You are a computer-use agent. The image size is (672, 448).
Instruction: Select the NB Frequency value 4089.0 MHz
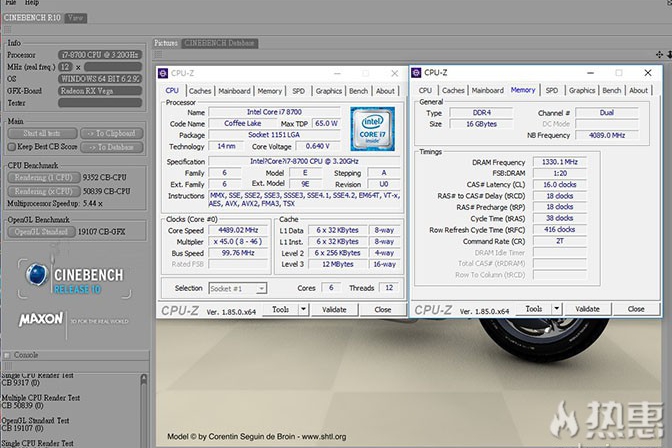[607, 135]
